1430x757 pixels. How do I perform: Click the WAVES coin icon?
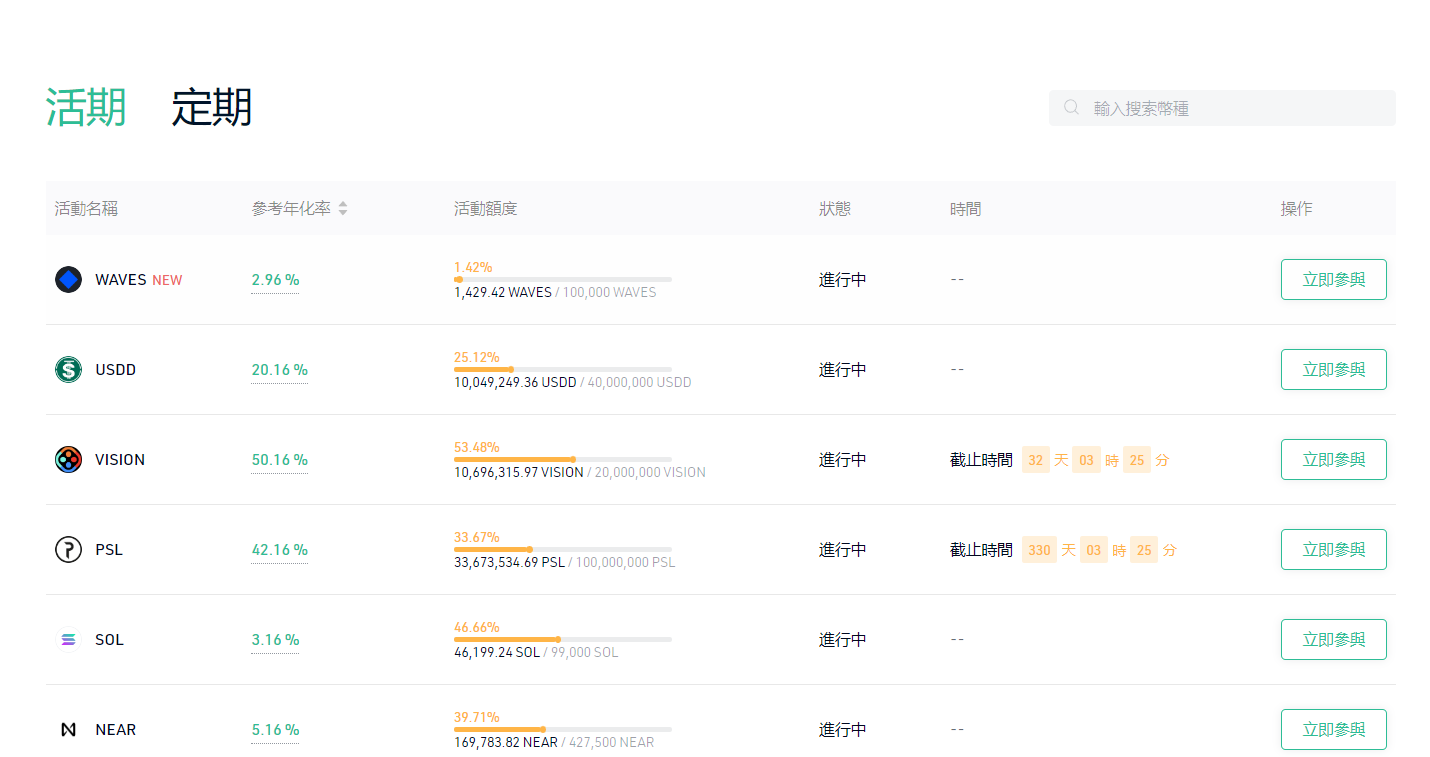68,280
